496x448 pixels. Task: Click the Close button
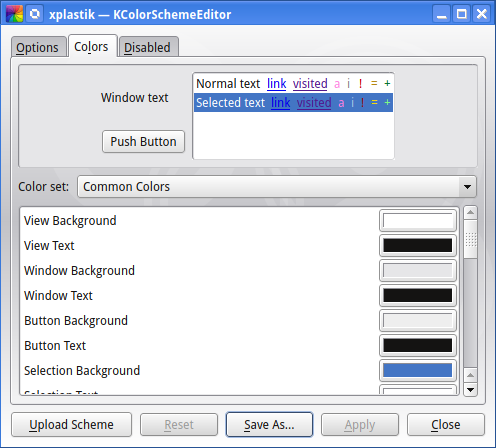point(446,425)
